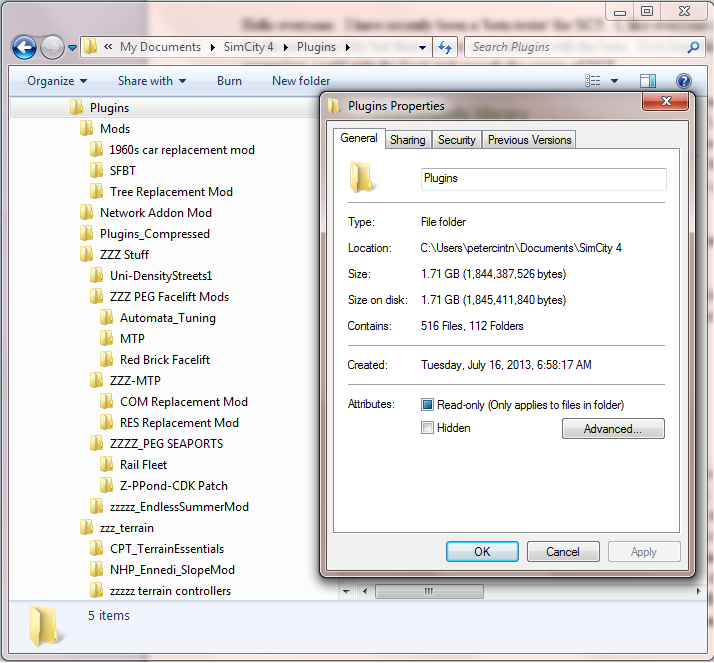Click the ZZZ PEG Facelift Mods folder icon
This screenshot has width=714, height=663.
point(97,297)
